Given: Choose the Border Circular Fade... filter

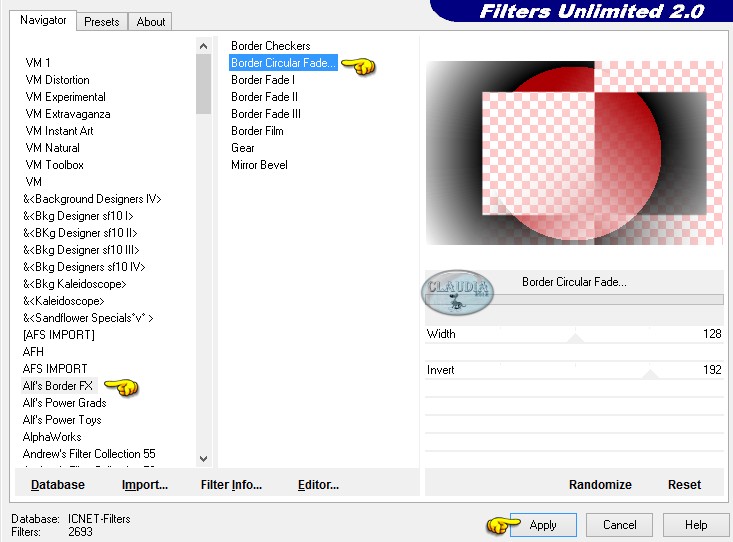Looking at the screenshot, I should 283,63.
